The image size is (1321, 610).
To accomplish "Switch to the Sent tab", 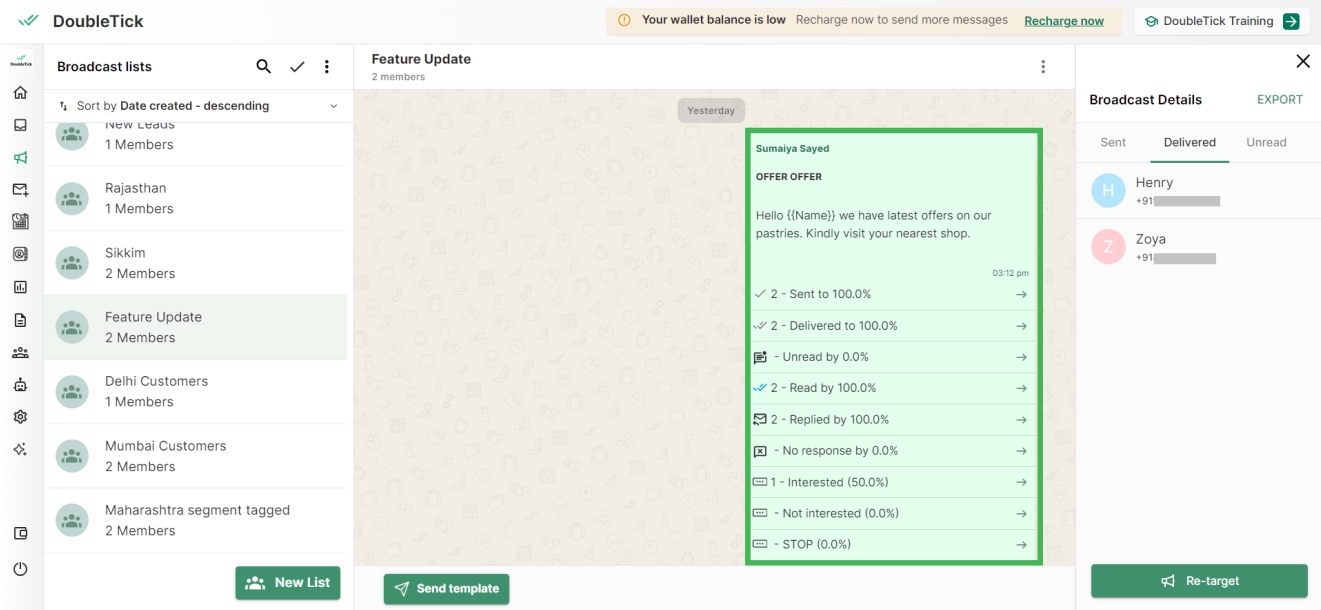I will click(1113, 142).
